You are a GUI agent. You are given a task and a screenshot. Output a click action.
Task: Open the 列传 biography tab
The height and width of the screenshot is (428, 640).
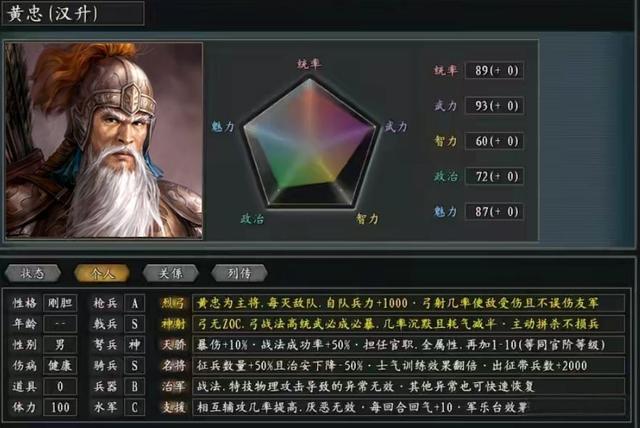240,273
